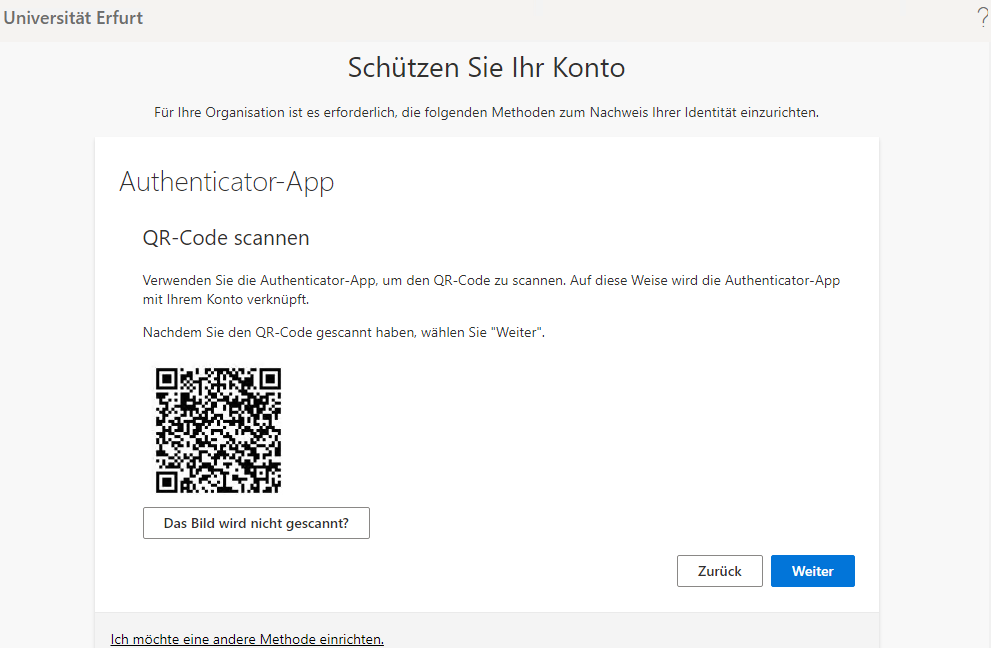Continue with the blue Weiter button
991x648 pixels.
tap(812, 571)
